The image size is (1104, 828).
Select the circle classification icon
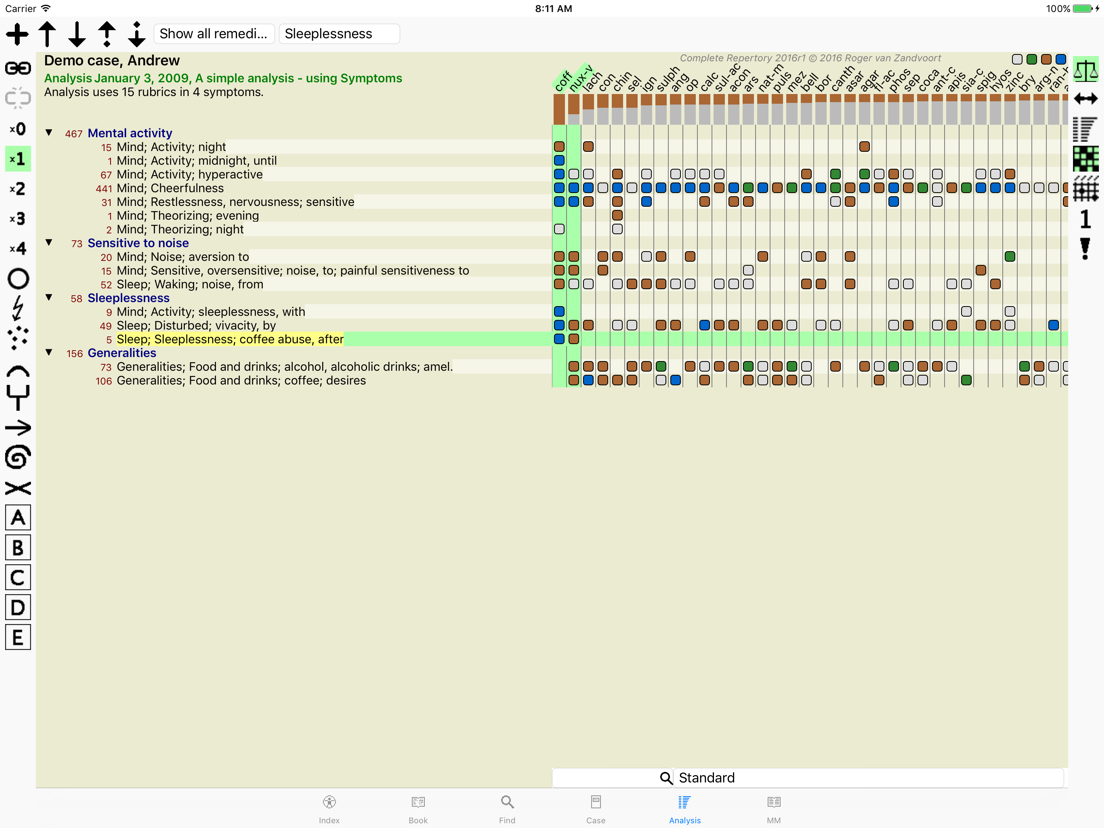tap(18, 279)
